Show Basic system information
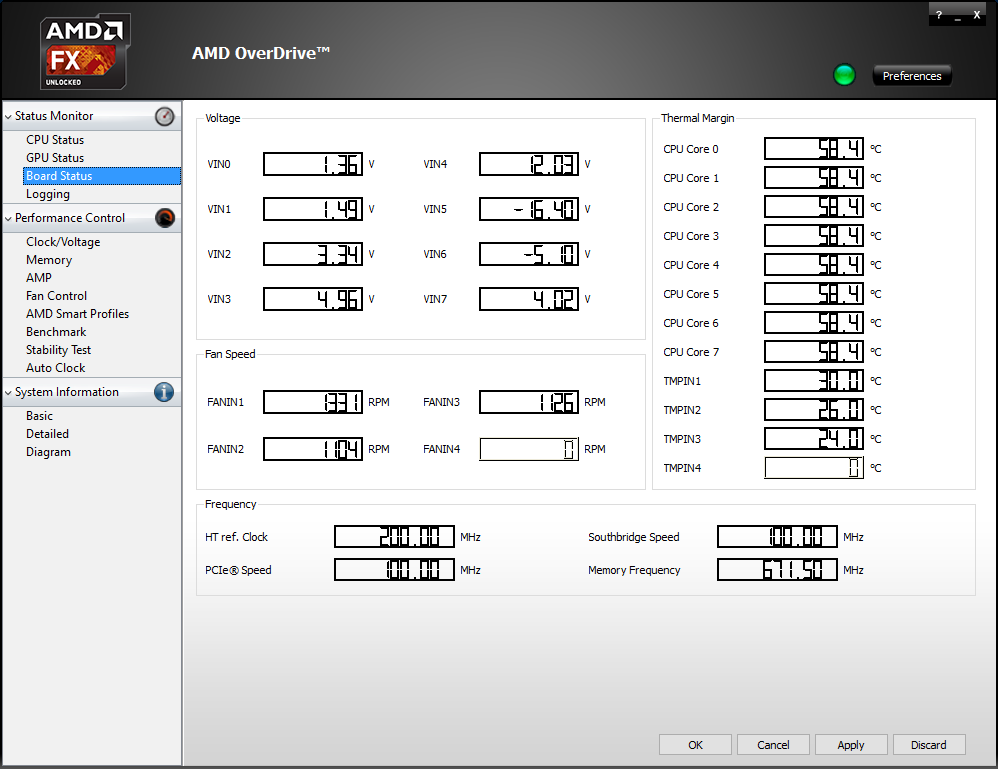998x769 pixels. coord(39,416)
